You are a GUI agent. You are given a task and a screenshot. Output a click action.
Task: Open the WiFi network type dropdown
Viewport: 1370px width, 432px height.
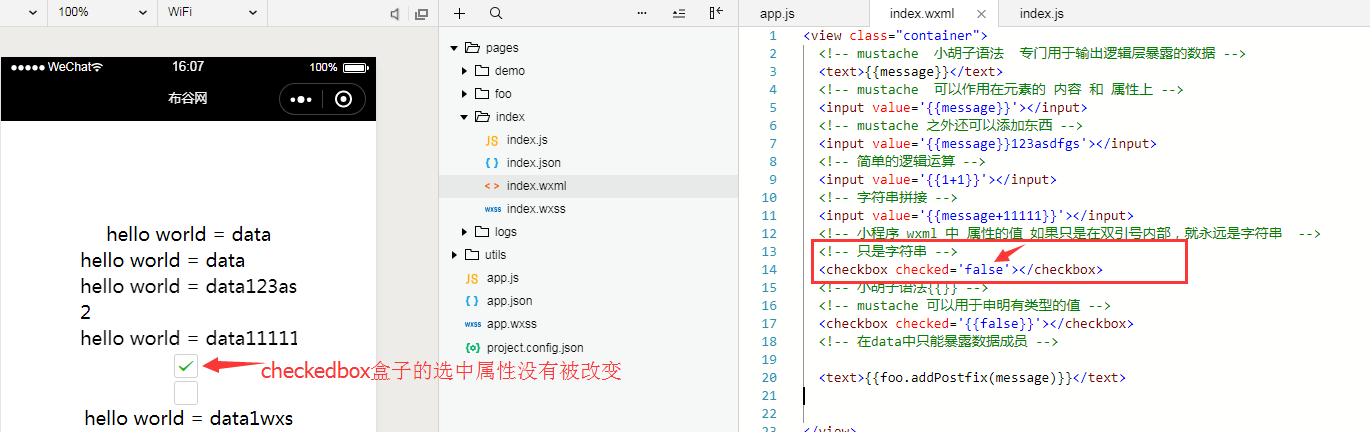pos(214,13)
